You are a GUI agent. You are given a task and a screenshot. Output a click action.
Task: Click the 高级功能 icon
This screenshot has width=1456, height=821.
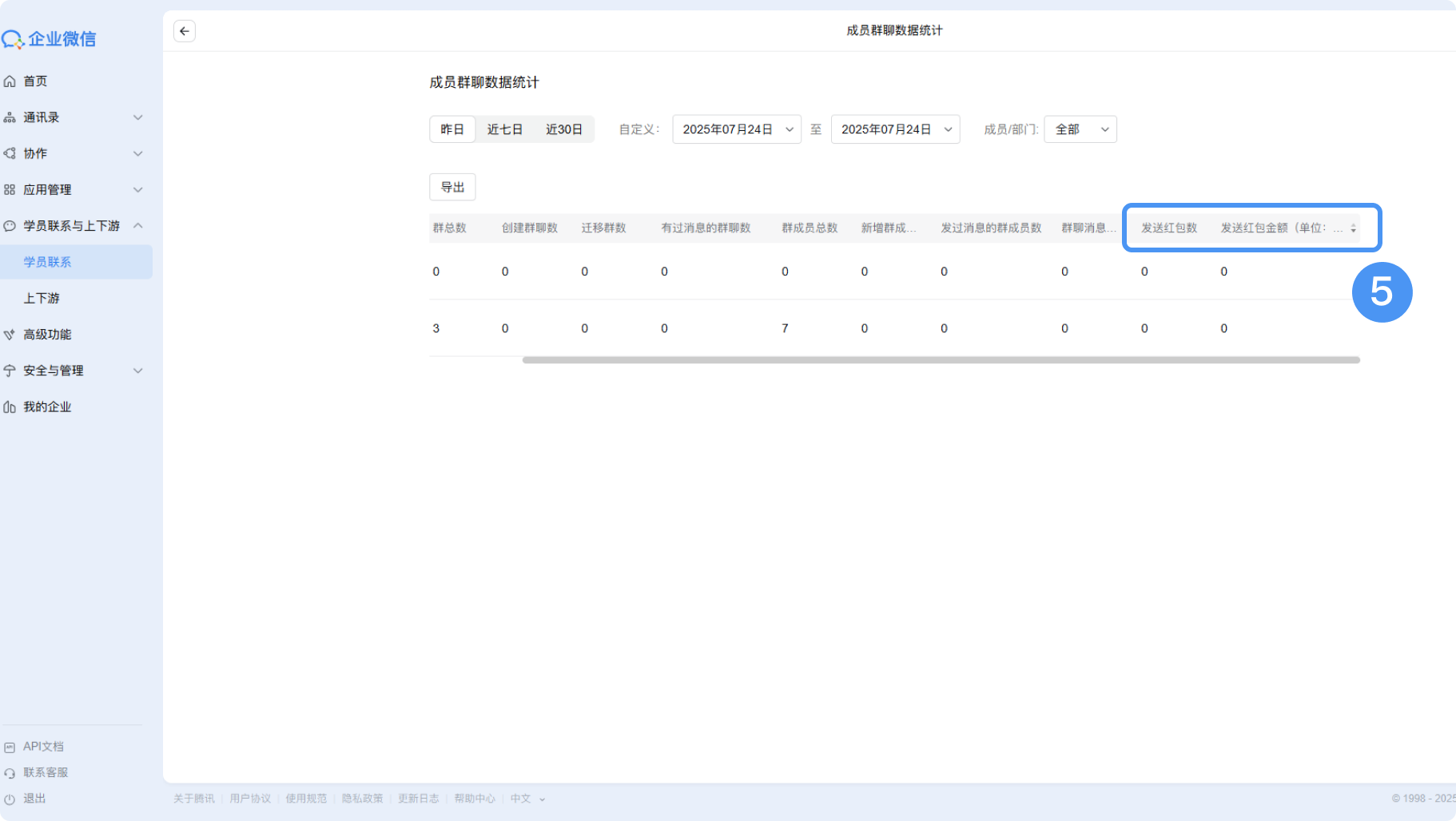[x=10, y=335]
